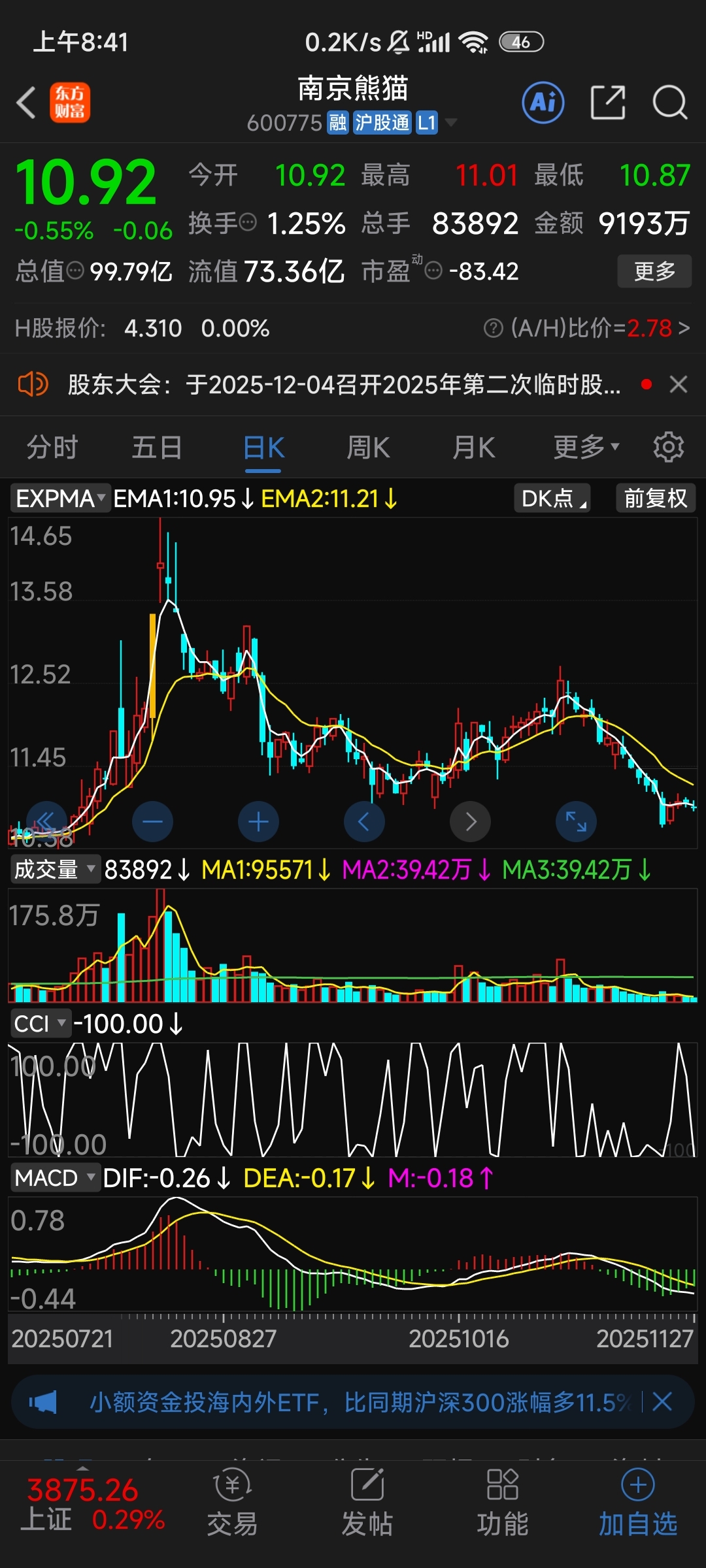706x1568 pixels.
Task: Move chart right one step
Action: (x=470, y=821)
